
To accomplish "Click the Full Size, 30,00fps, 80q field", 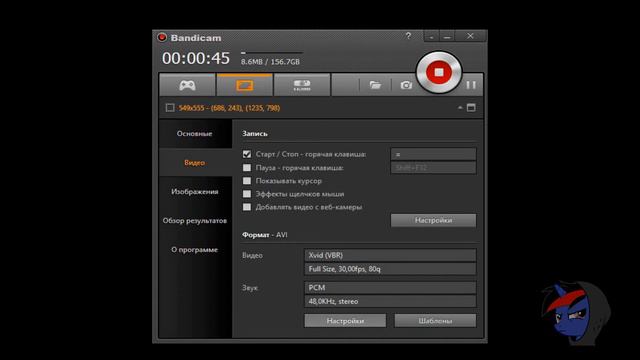I will 390,269.
